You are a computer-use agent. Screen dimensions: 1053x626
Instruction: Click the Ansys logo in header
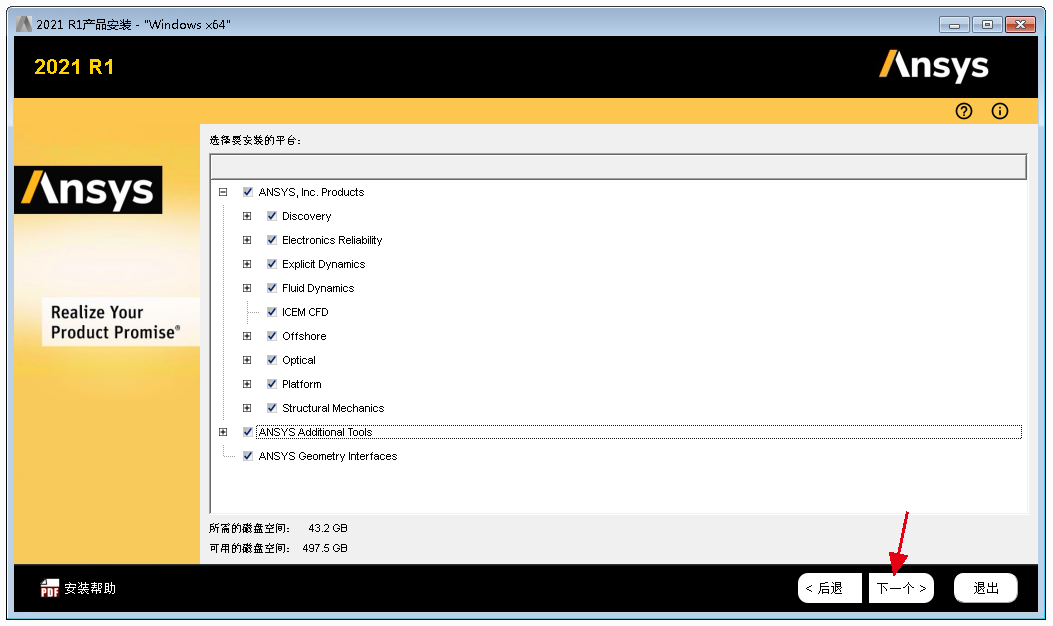pos(933,67)
